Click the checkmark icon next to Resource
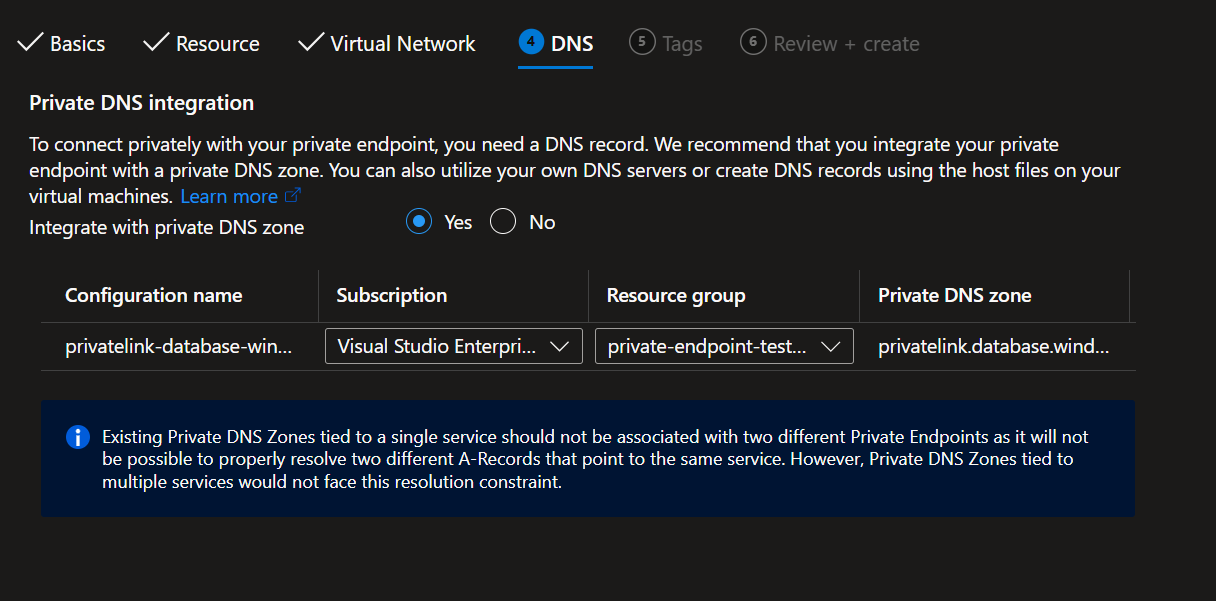The image size is (1216, 601). coord(156,42)
